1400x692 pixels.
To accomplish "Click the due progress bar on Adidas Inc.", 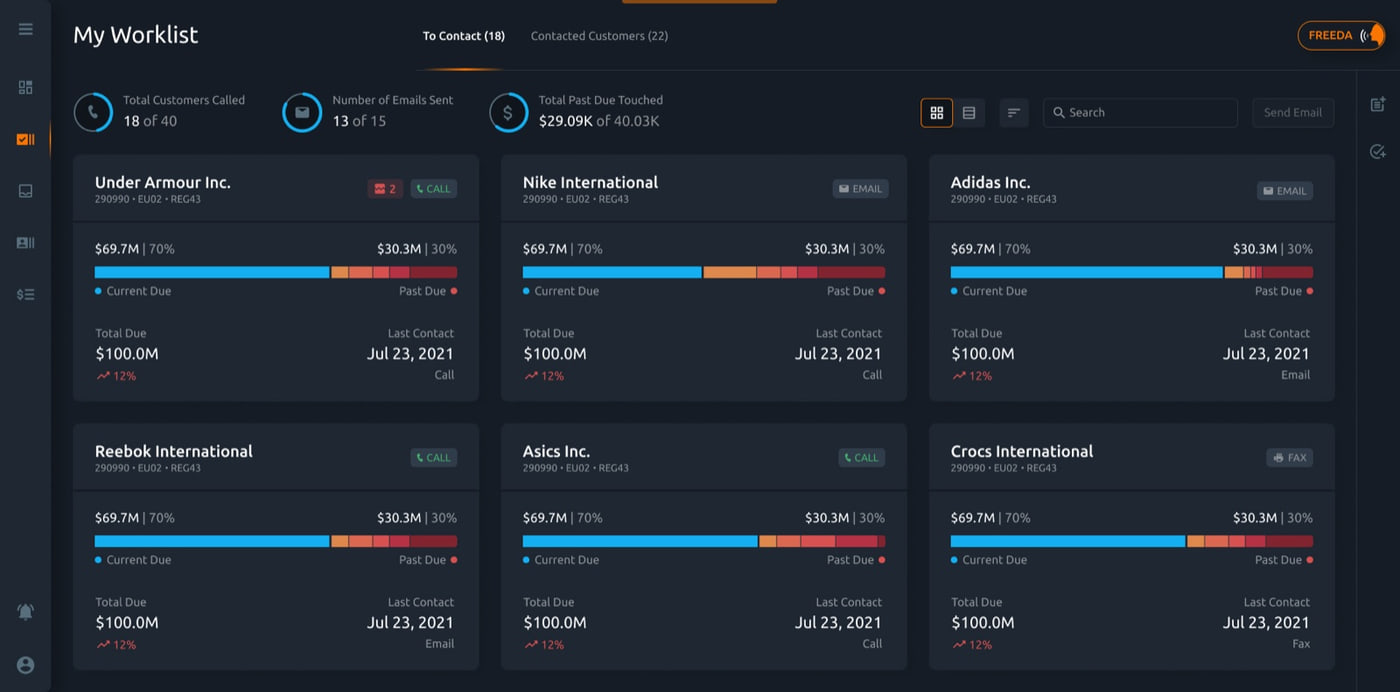I will point(1132,272).
